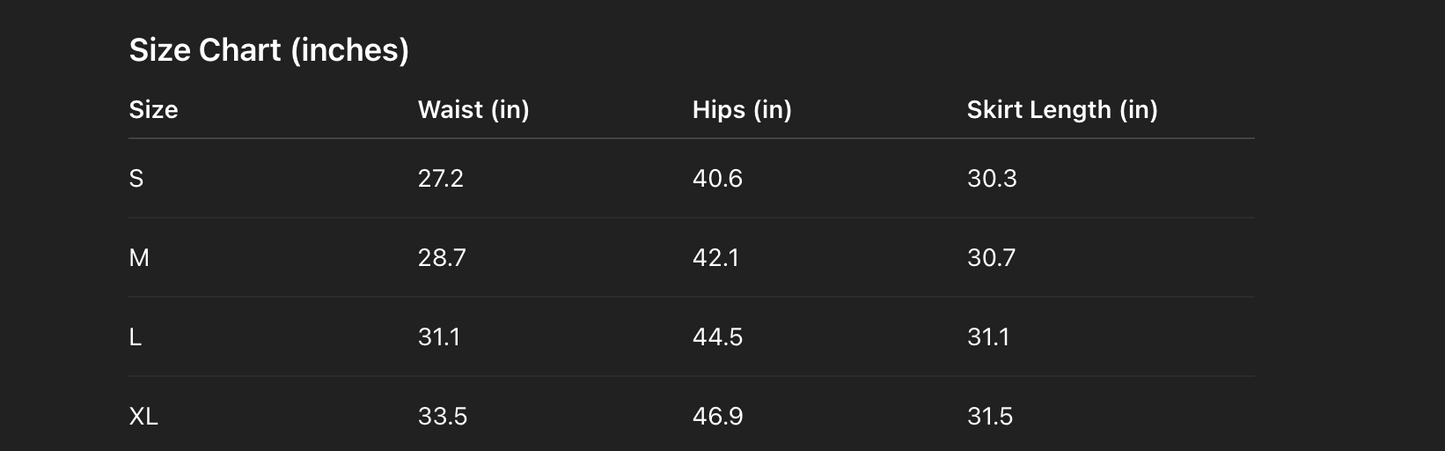This screenshot has width=1445, height=451.
Task: Click the Hips (in) column header
Action: [x=741, y=110]
